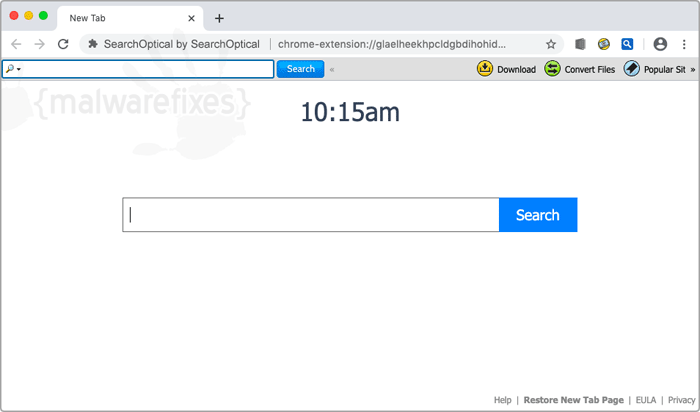Click the green Convert Files toolbar icon
This screenshot has height=412, width=700.
552,69
